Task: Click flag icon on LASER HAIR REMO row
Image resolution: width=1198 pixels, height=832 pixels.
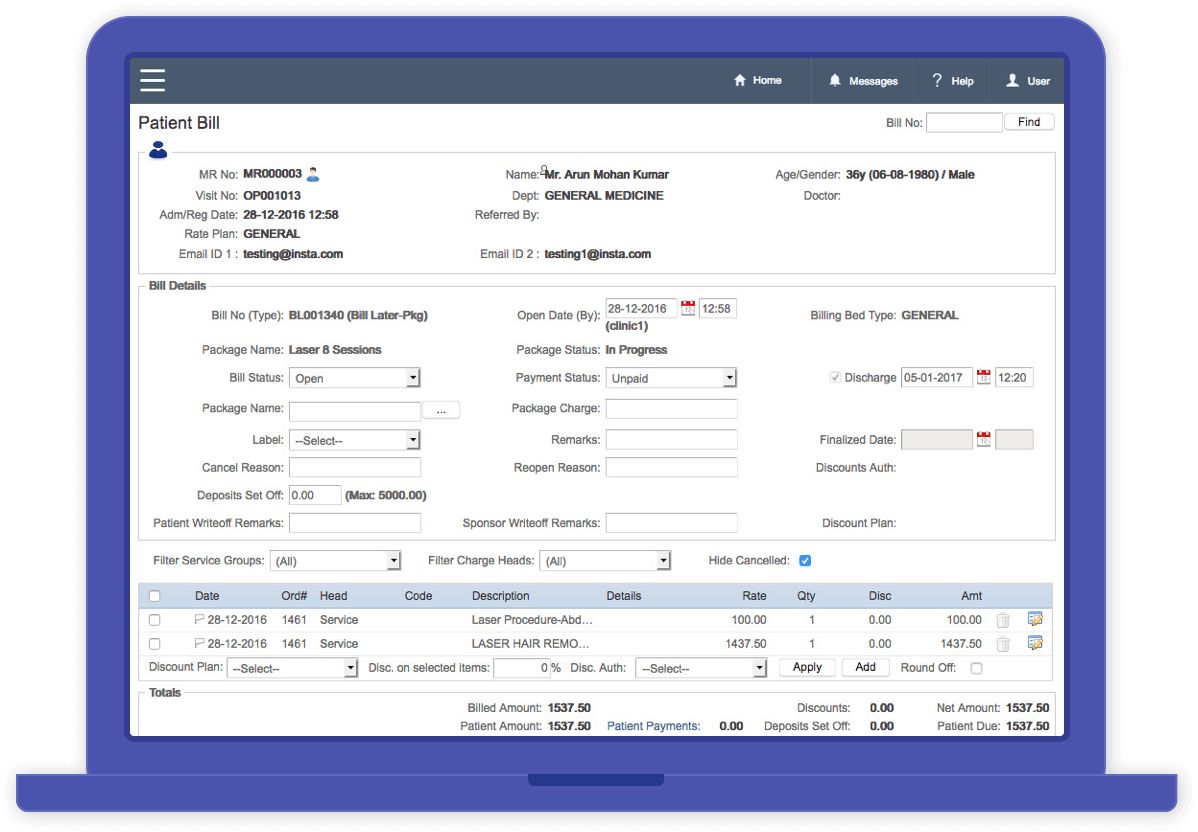Action: (x=199, y=643)
